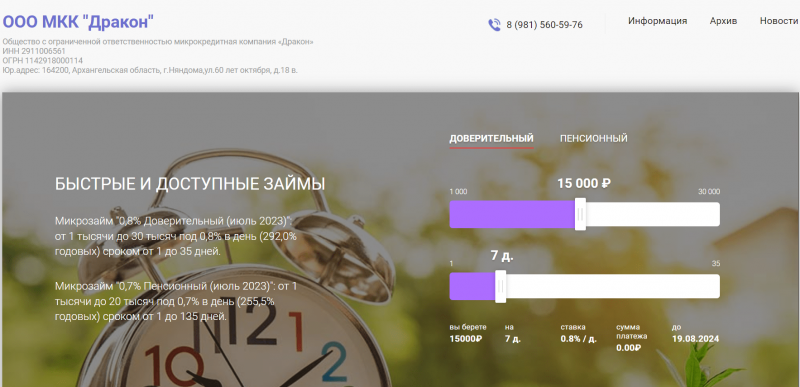Select the ИНН 2911006561 text
Screen dimensions: 800x387
click(34, 51)
